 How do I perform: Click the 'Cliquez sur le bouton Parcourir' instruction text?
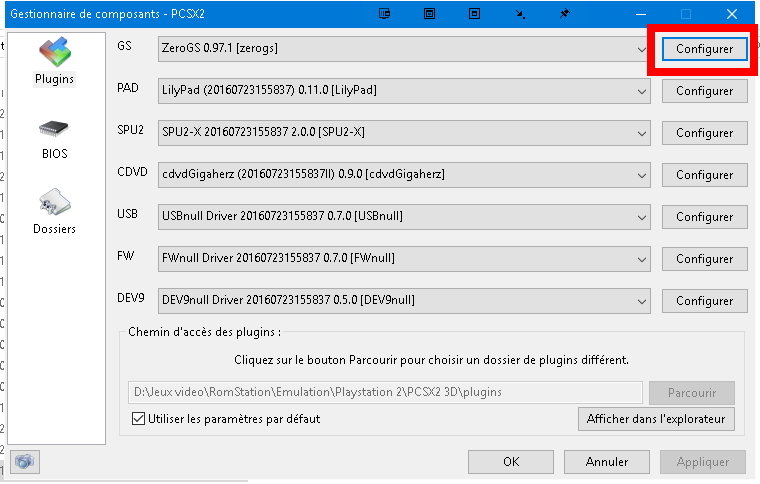point(431,360)
